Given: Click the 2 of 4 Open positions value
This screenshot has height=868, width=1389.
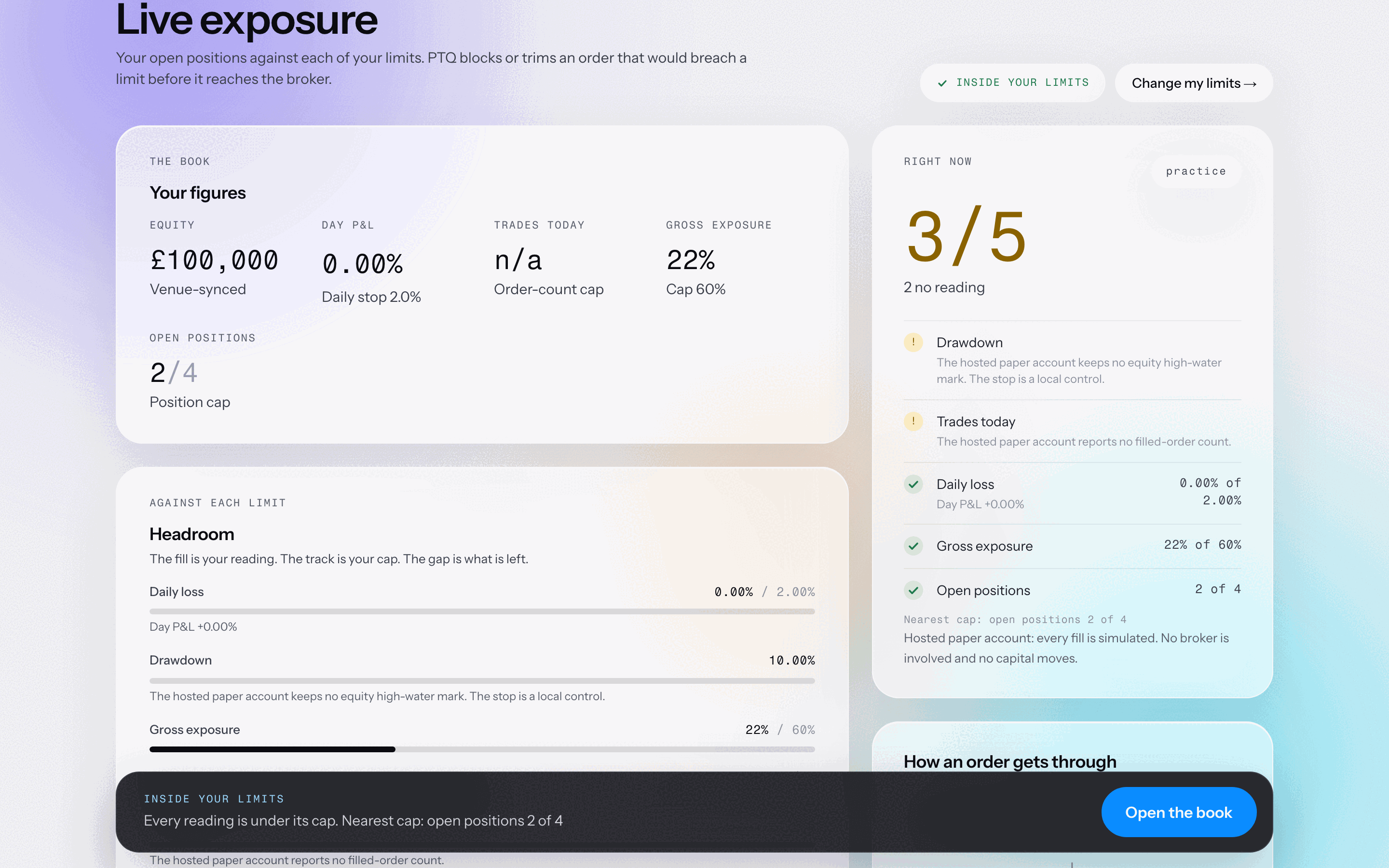Looking at the screenshot, I should click(1218, 589).
